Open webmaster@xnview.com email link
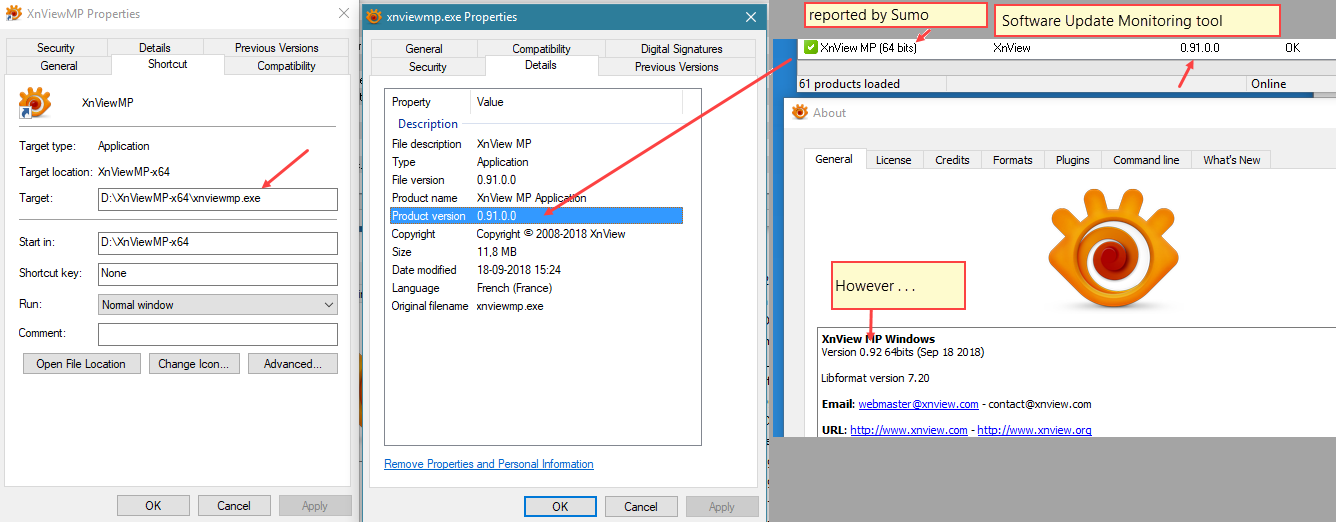 click(918, 404)
